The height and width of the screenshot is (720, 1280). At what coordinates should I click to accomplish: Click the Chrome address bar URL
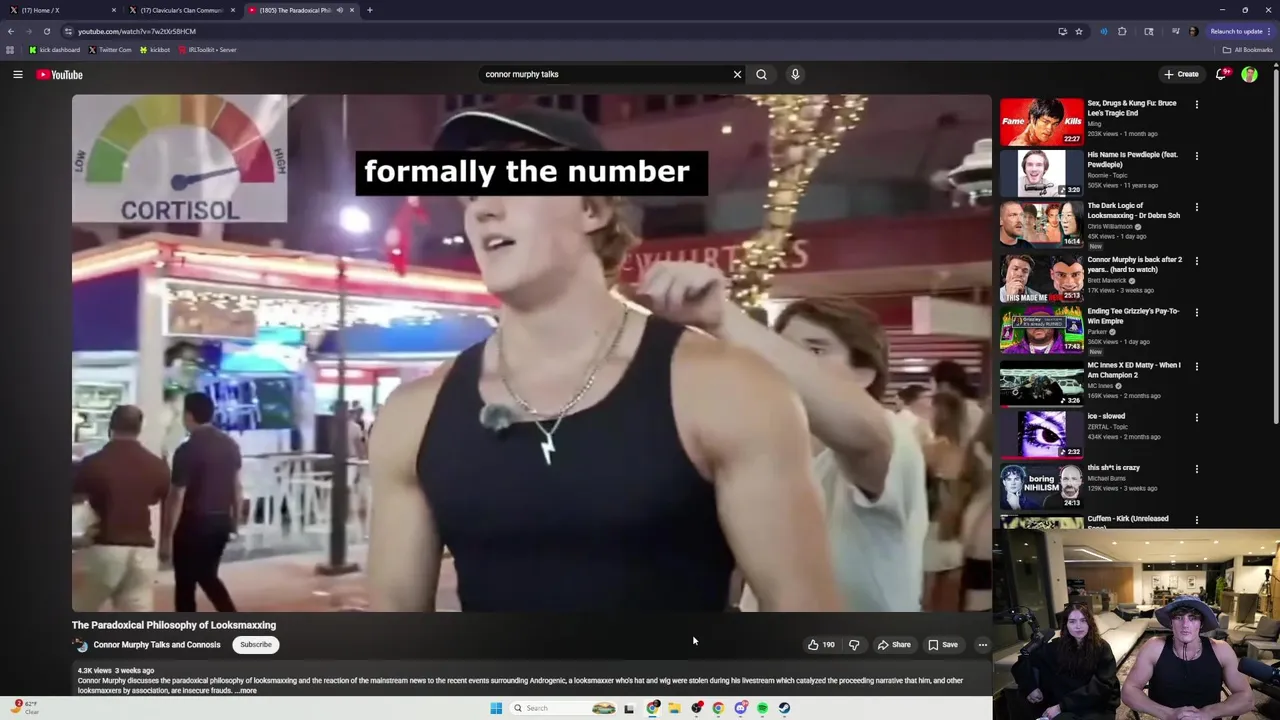[x=137, y=31]
